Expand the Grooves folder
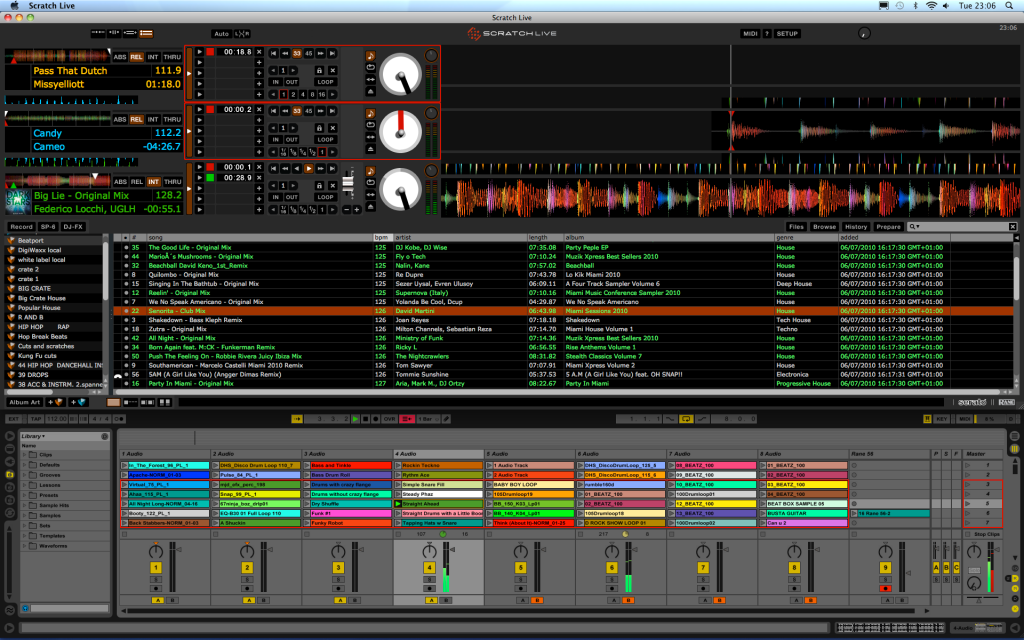Viewport: 1024px width, 640px height. [25, 475]
